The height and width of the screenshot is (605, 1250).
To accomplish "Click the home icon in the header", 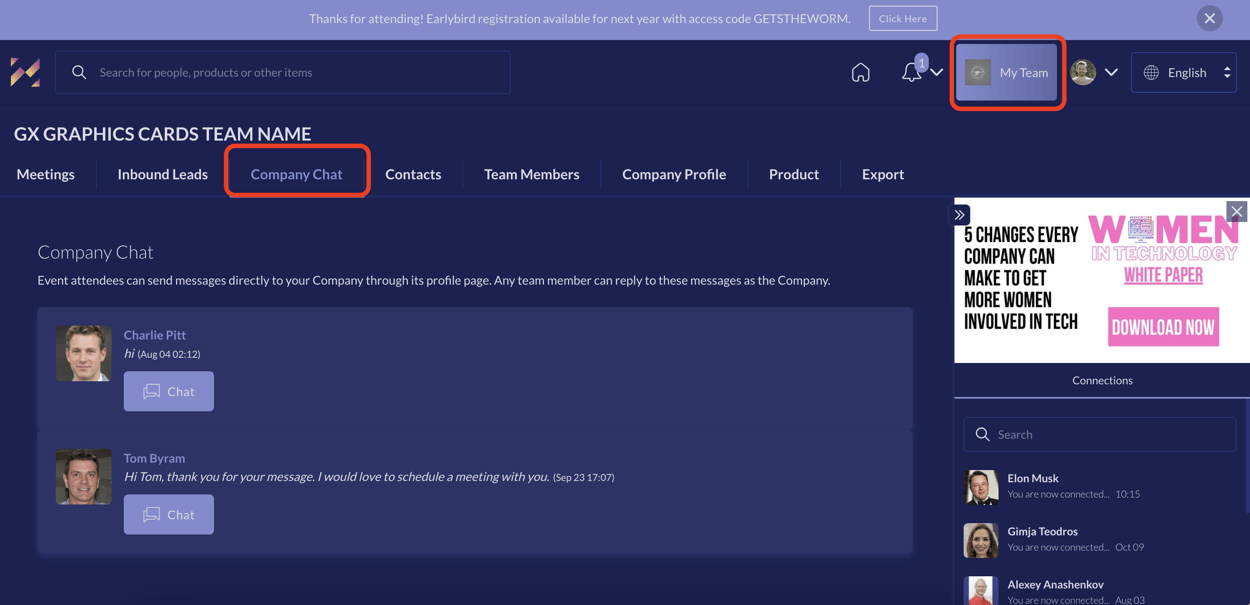I will click(x=860, y=72).
